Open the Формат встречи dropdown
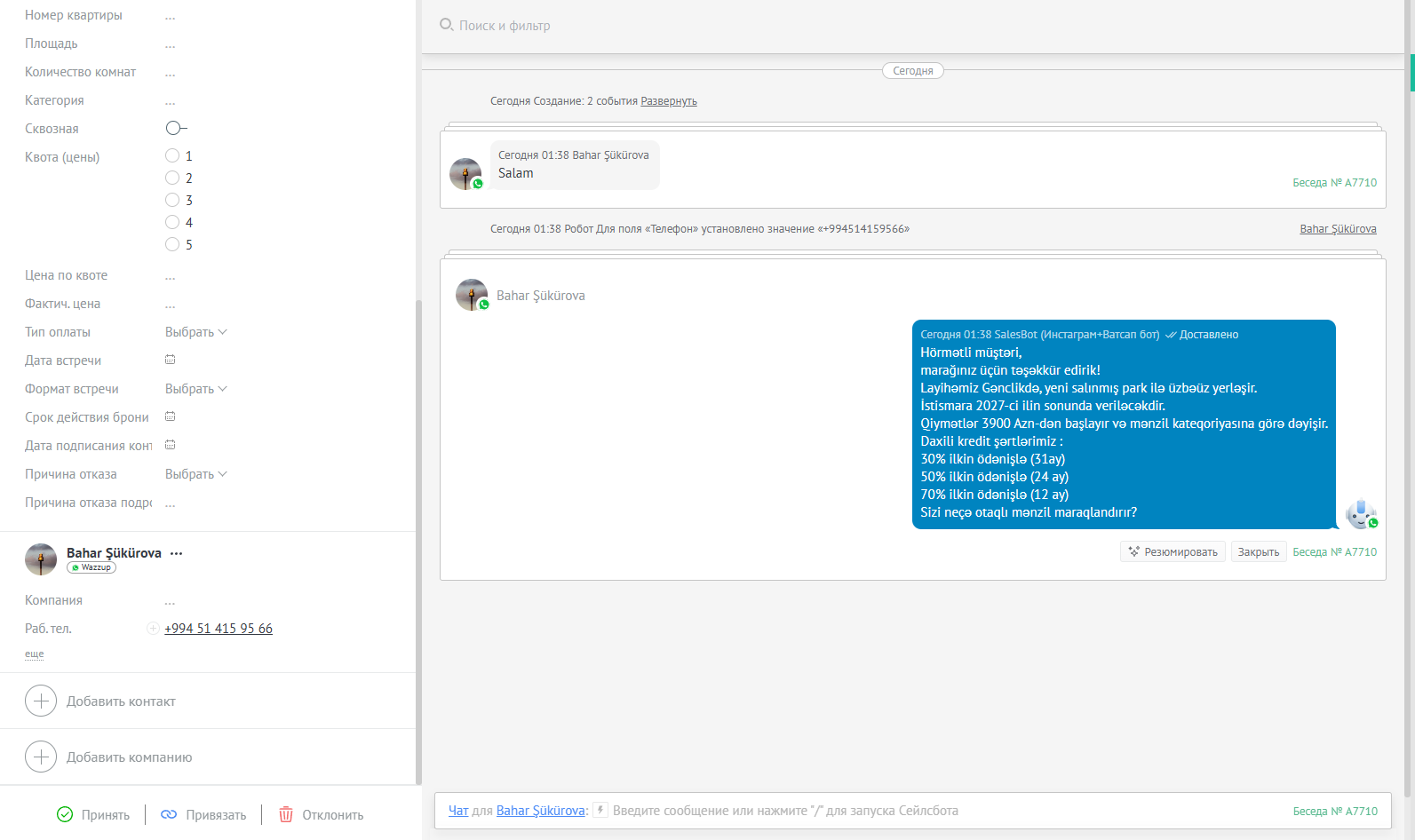This screenshot has height=840, width=1415. point(196,389)
